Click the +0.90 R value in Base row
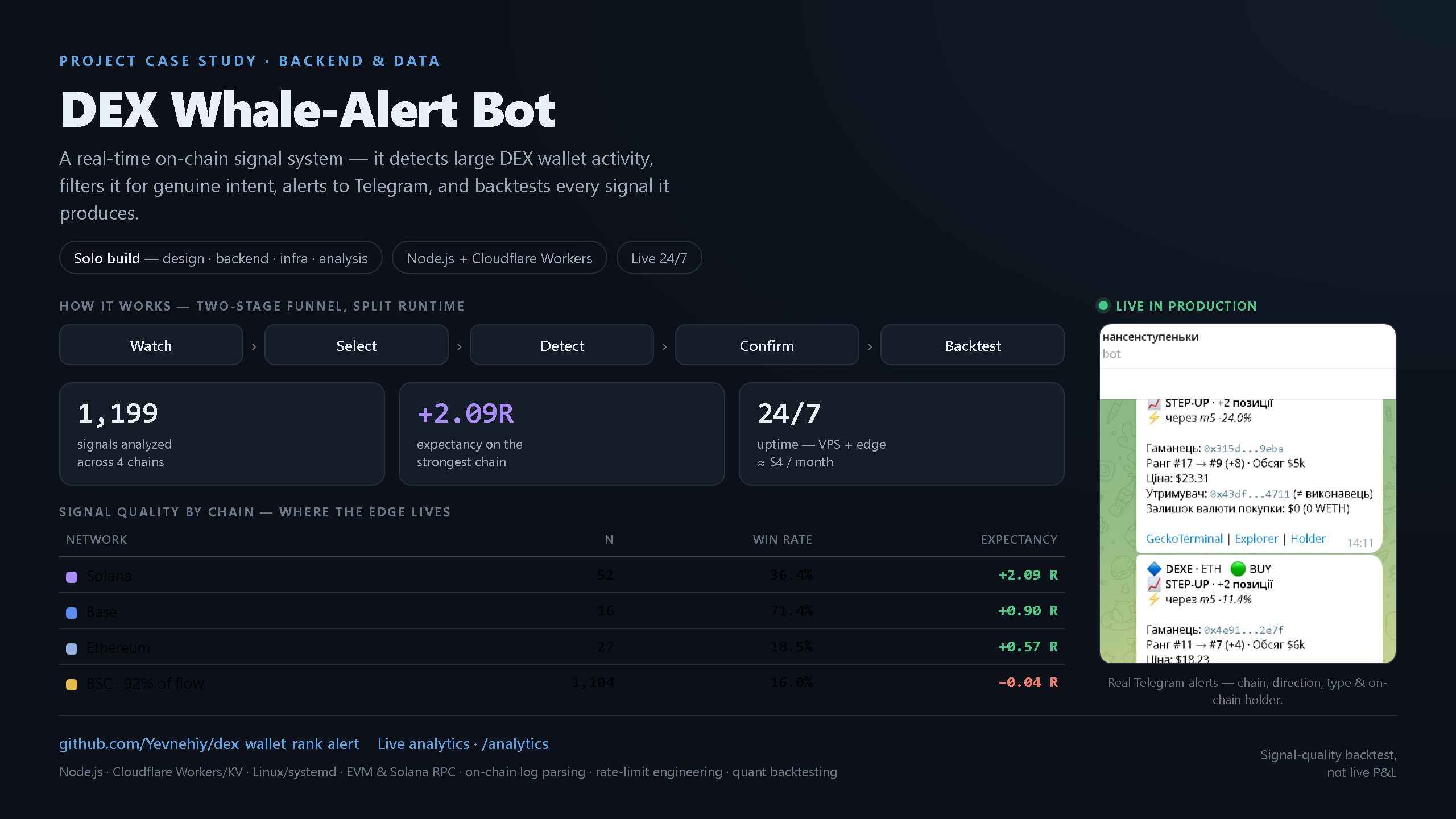 click(1028, 611)
